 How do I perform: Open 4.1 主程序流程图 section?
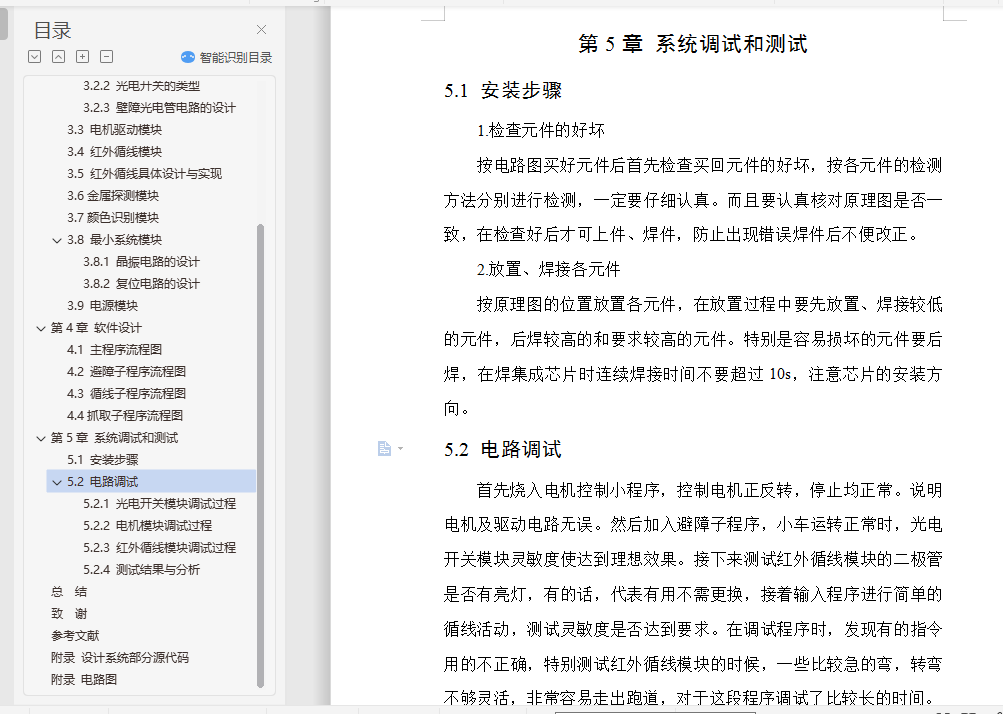pos(115,349)
